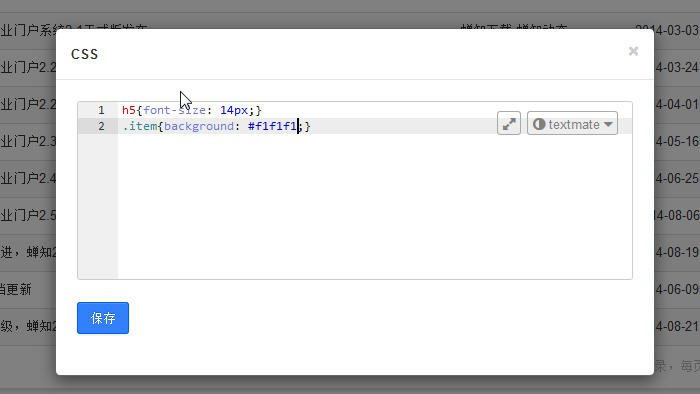This screenshot has height=394, width=700.
Task: Click the half-circle contrast icon in theme button
Action: click(x=539, y=124)
